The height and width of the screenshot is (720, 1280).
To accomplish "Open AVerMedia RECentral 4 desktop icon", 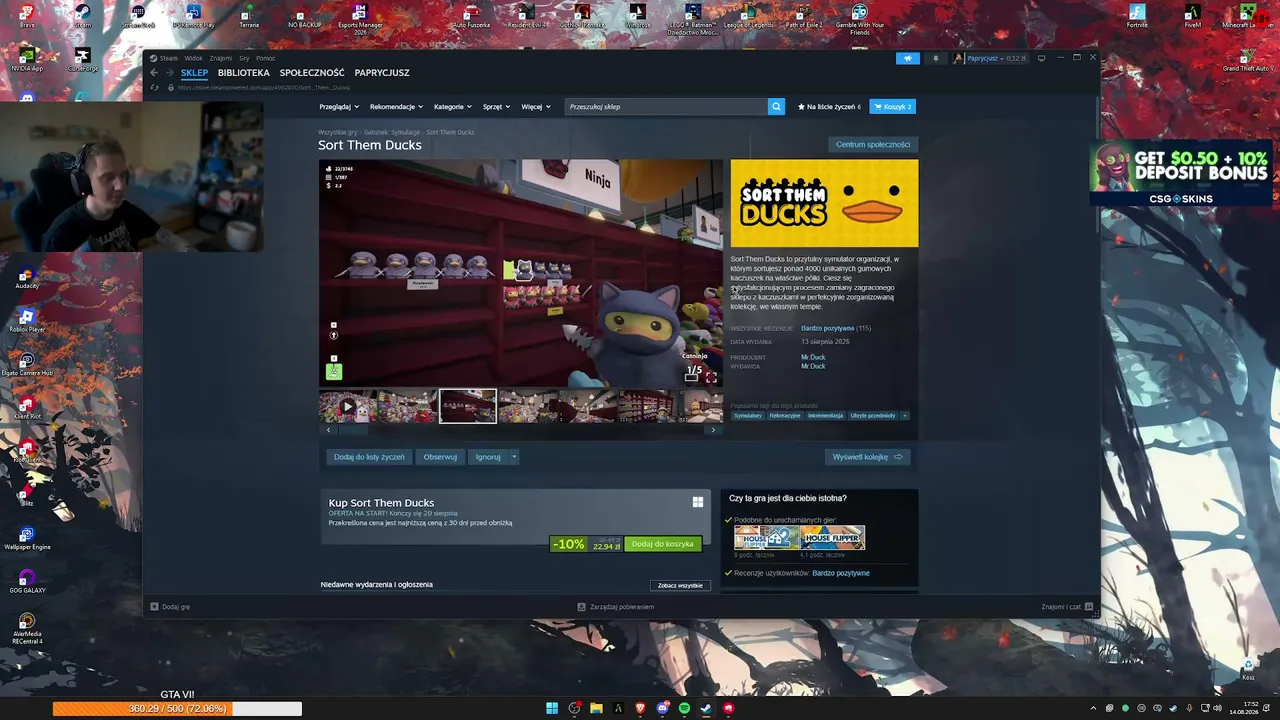I will pos(27,628).
